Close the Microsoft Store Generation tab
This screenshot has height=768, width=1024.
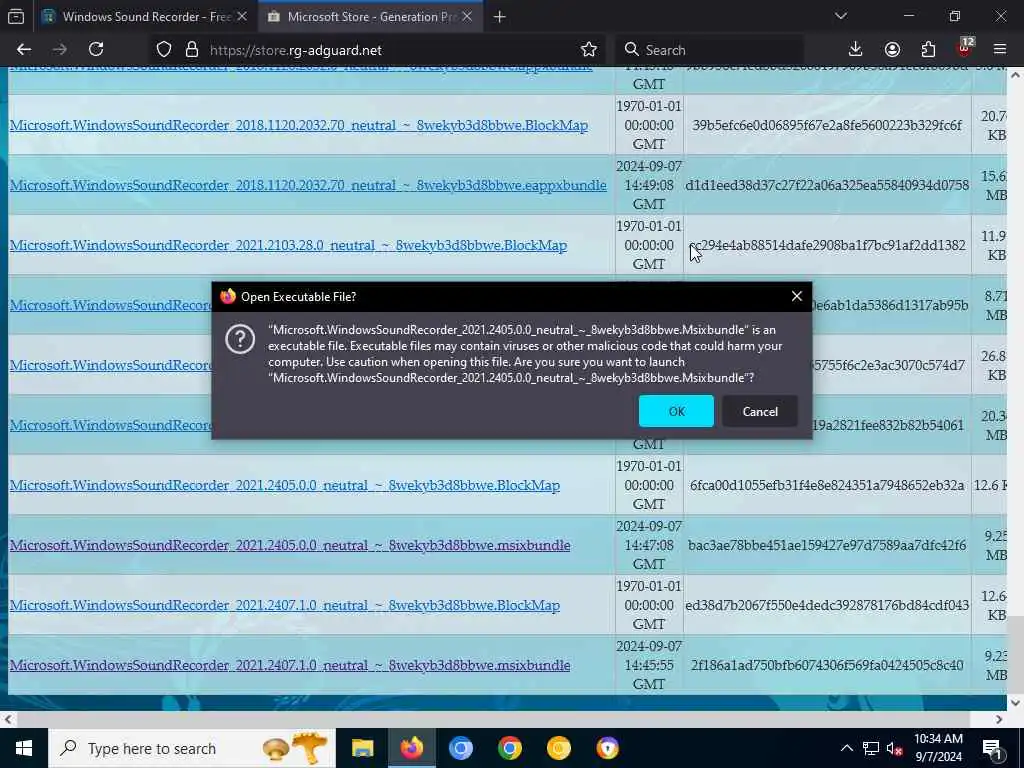coord(467,17)
